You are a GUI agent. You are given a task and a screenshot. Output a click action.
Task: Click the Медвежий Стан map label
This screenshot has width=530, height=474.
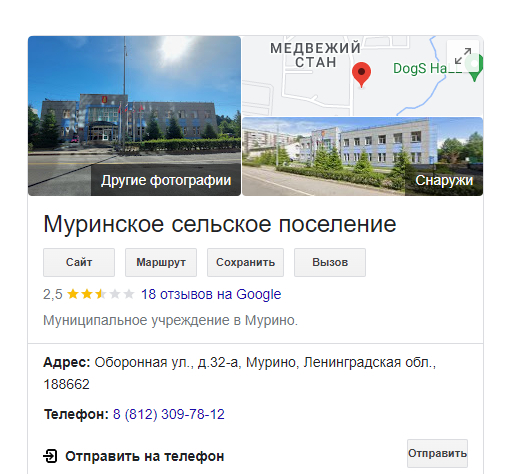(315, 55)
